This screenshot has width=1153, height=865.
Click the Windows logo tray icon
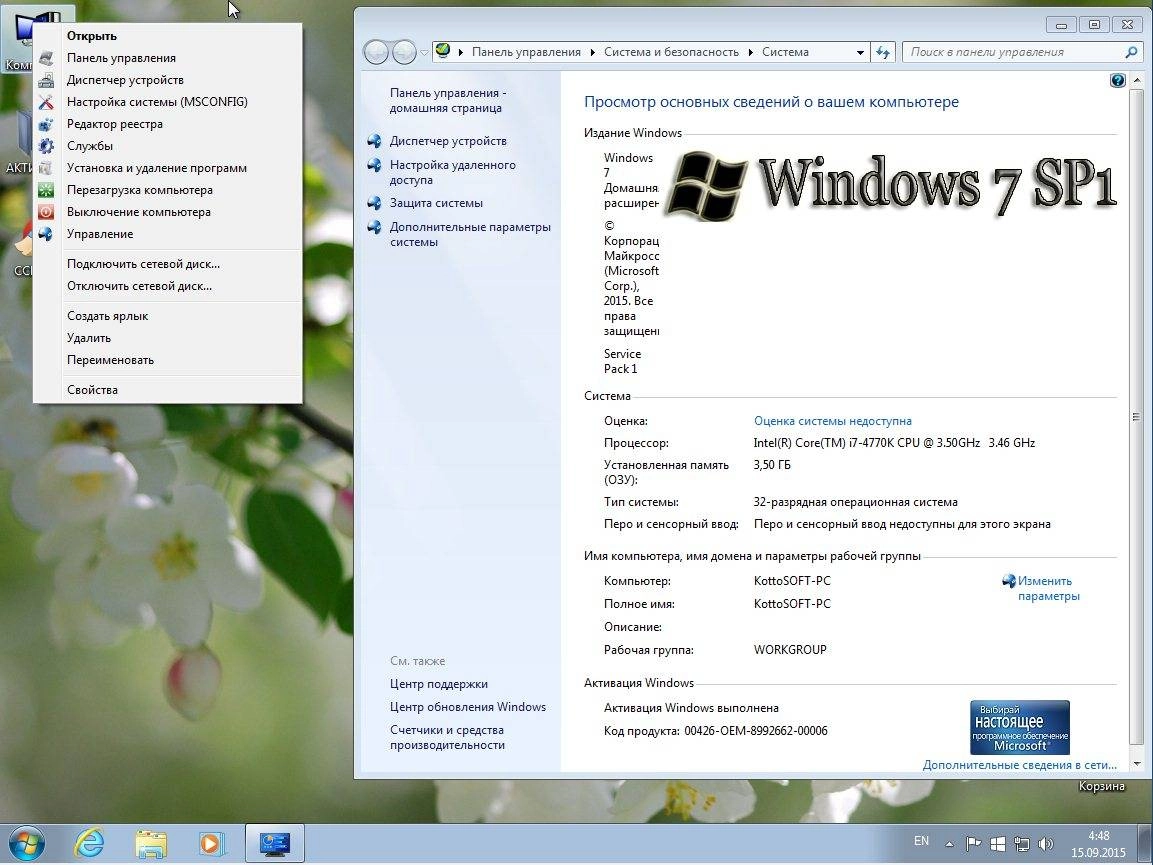point(997,844)
